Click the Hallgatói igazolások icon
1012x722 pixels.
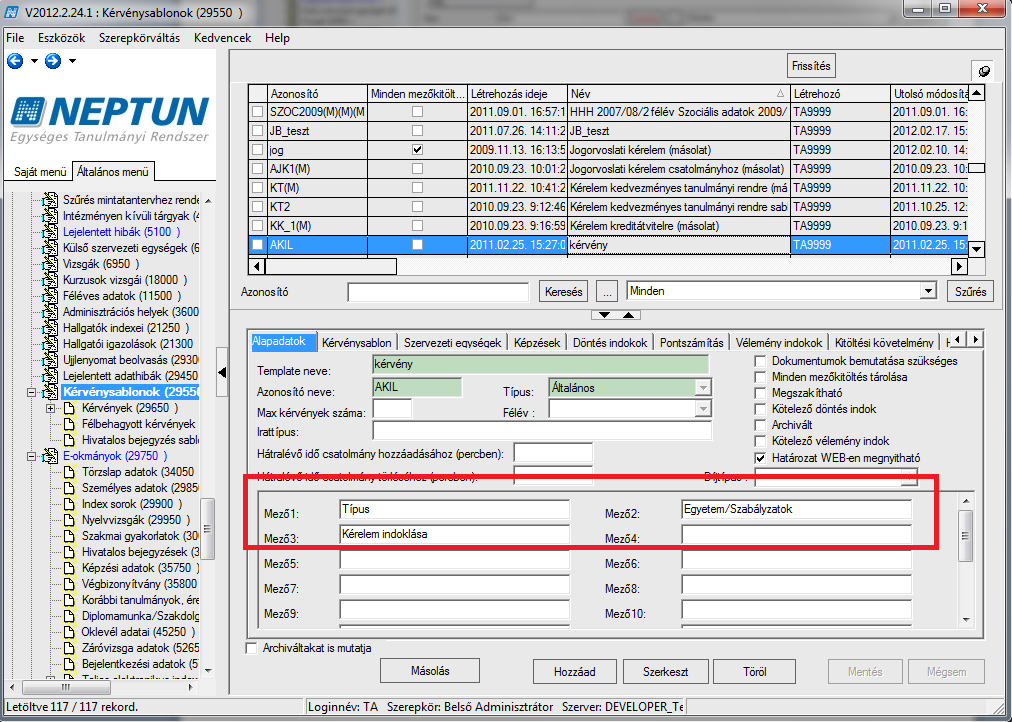pyautogui.click(x=50, y=344)
